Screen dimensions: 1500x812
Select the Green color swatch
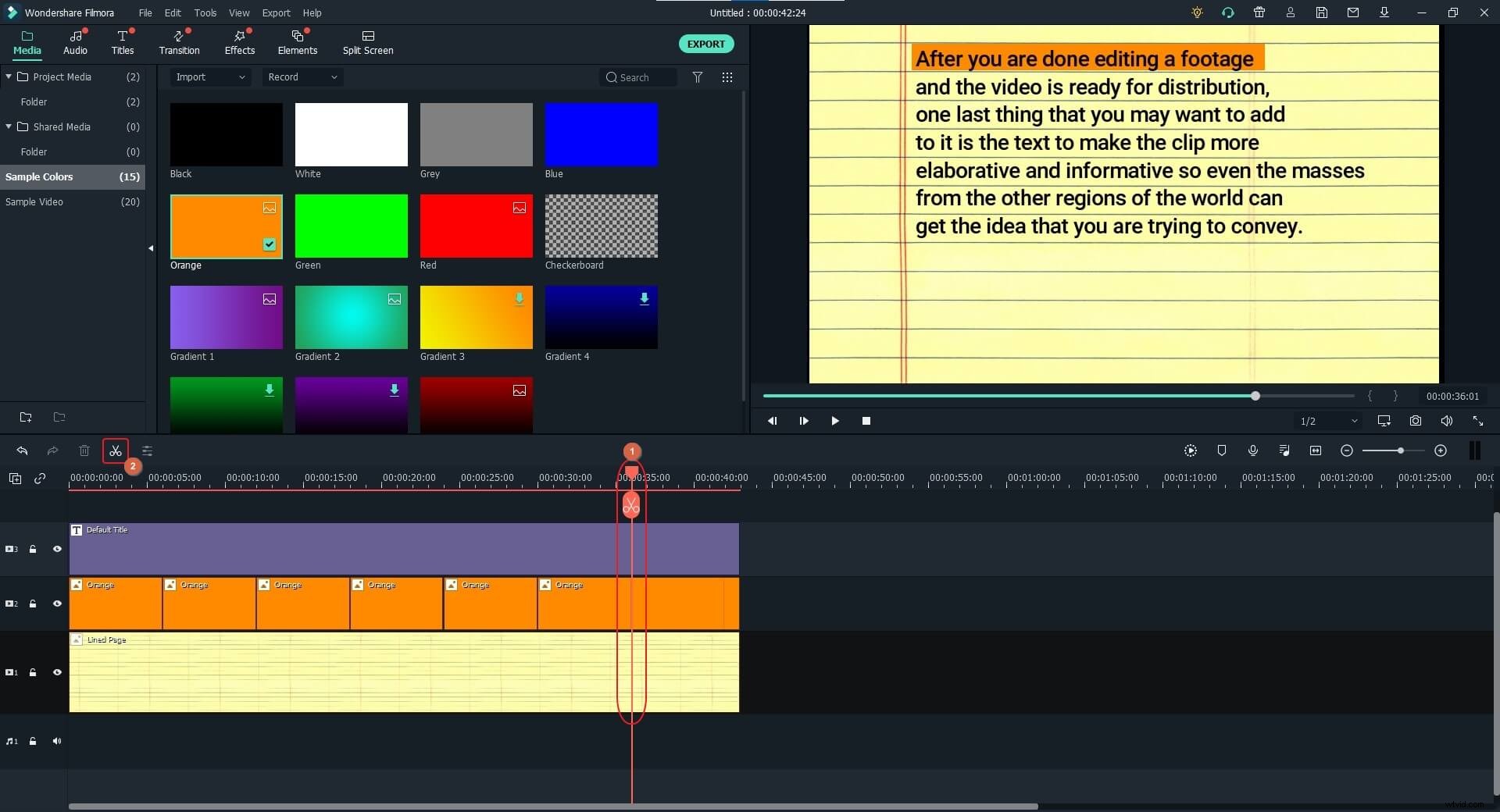[x=351, y=226]
